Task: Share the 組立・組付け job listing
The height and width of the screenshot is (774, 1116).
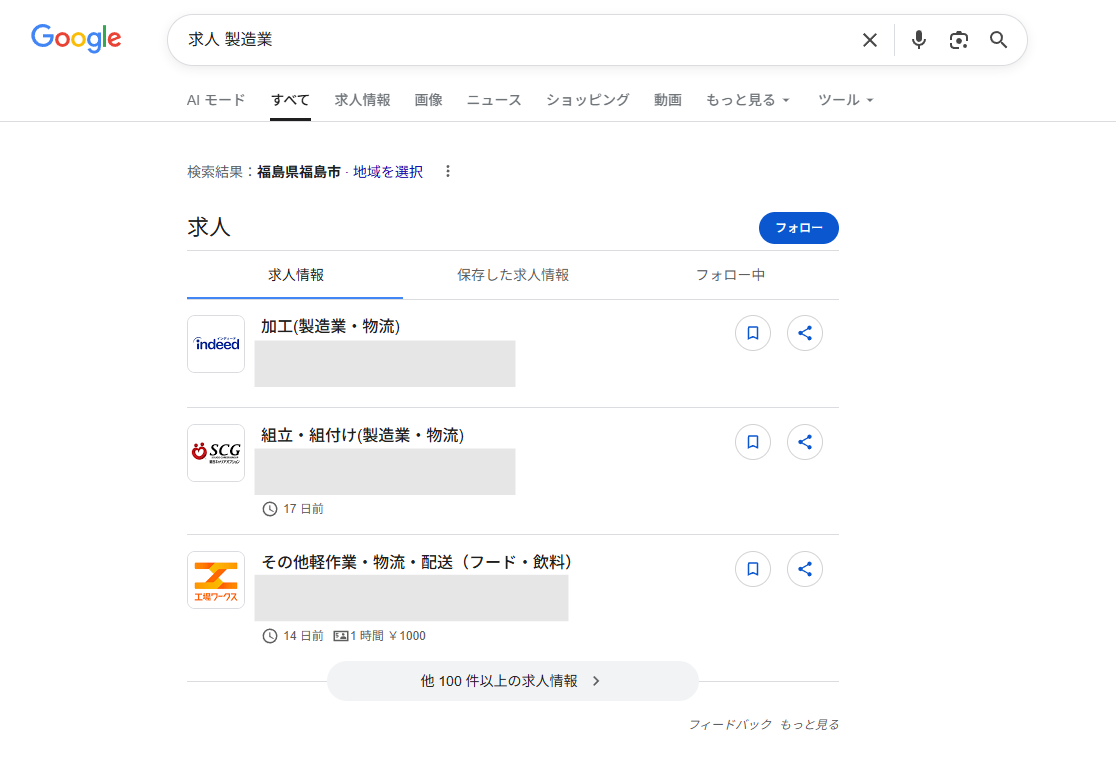Action: click(805, 442)
